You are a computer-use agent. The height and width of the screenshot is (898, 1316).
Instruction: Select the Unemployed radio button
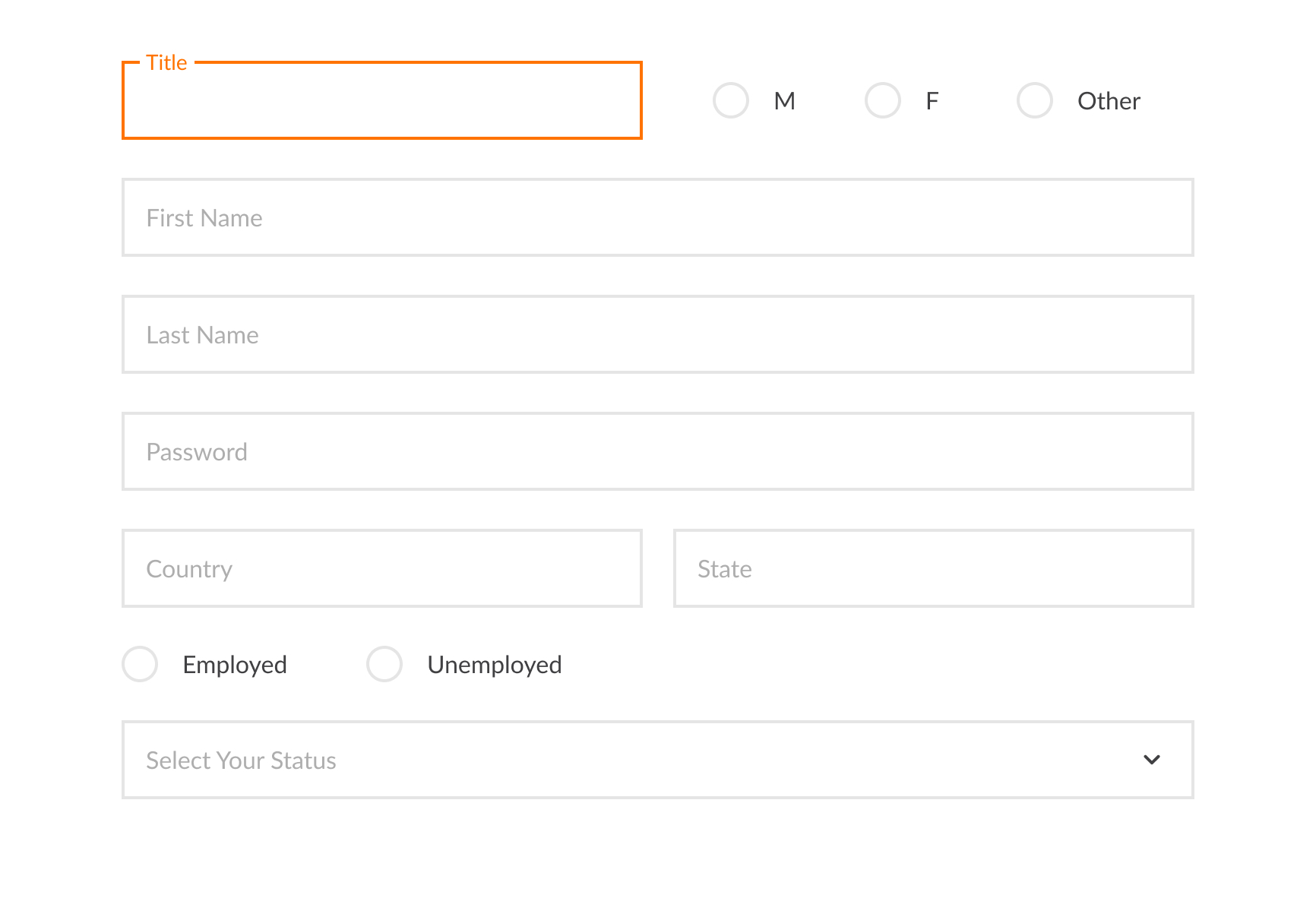pos(384,664)
